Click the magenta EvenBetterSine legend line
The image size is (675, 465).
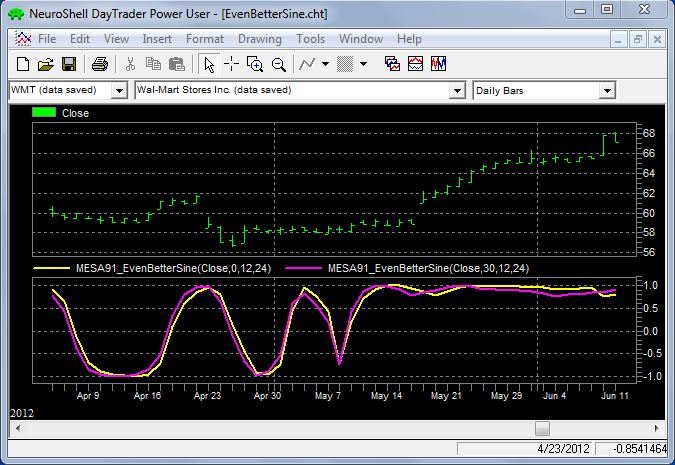303,268
